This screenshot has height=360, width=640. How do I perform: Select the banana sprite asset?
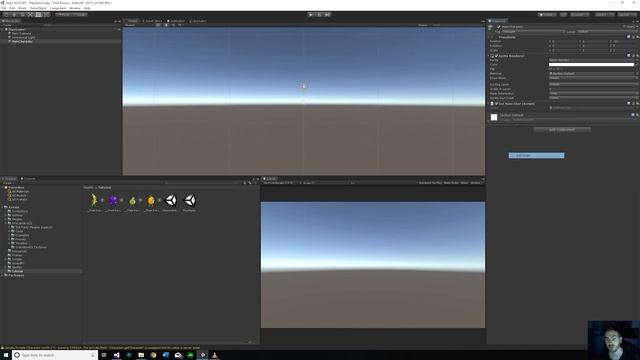(x=94, y=200)
